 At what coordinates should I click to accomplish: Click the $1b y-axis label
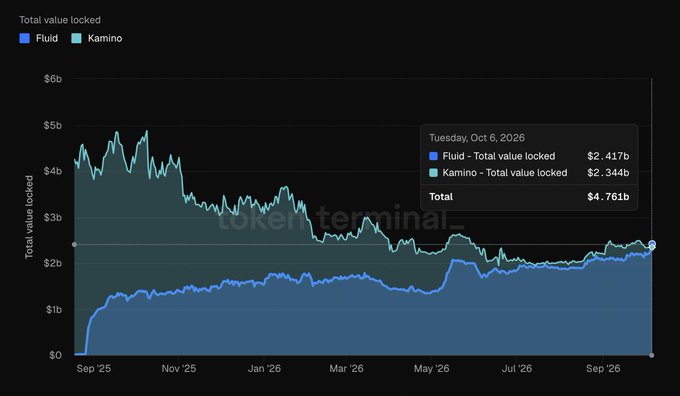54,310
